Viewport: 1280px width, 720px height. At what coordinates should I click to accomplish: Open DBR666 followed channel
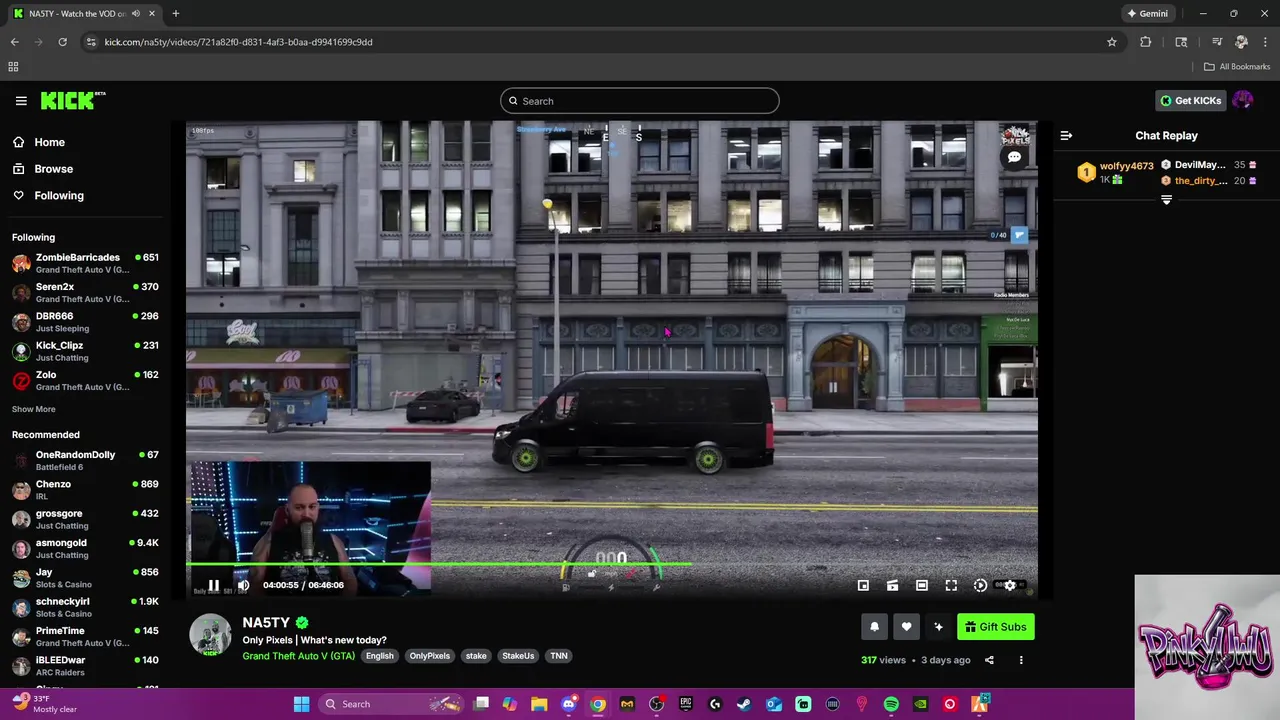tap(85, 322)
